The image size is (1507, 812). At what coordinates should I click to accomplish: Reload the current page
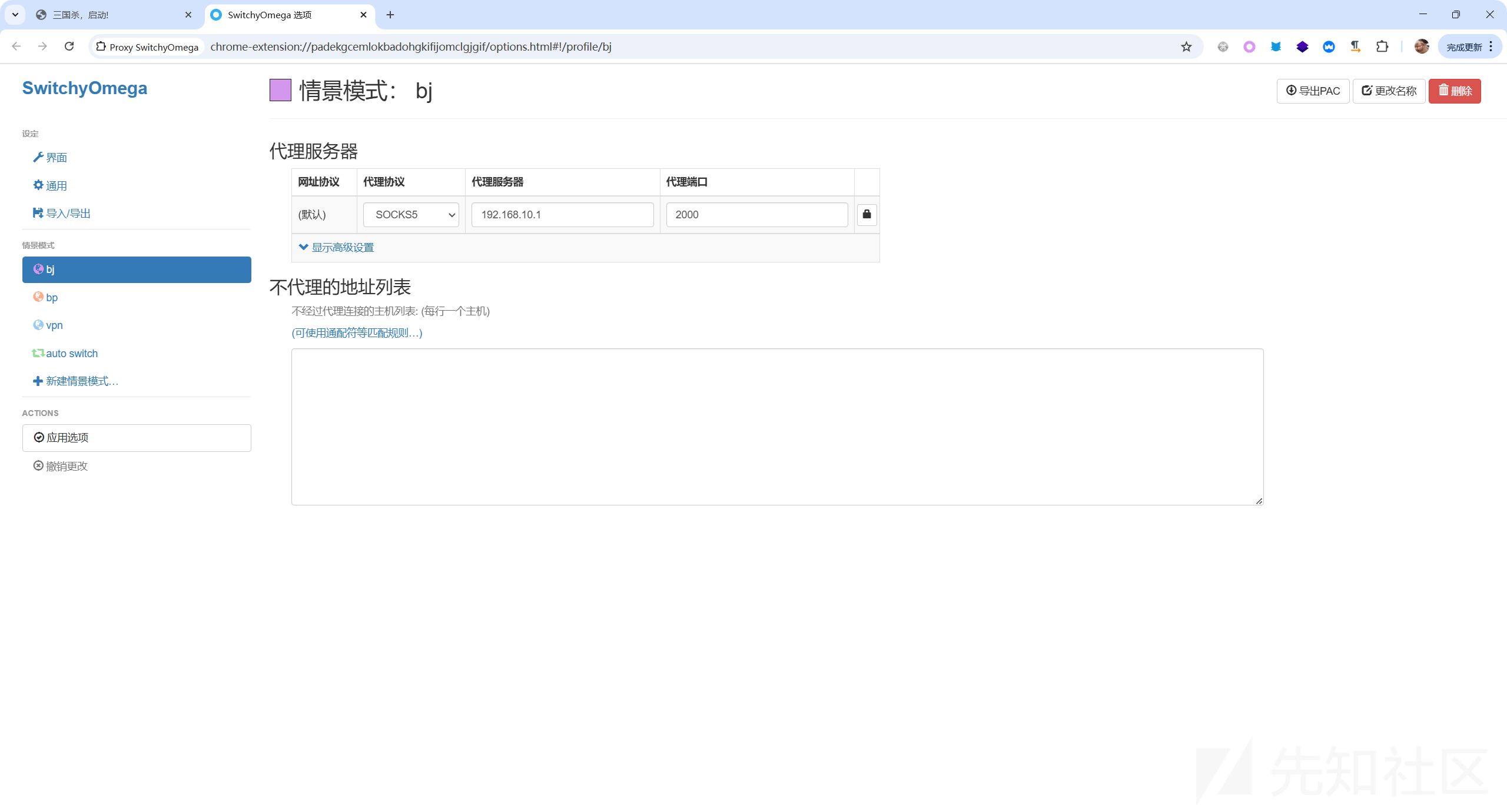[69, 46]
